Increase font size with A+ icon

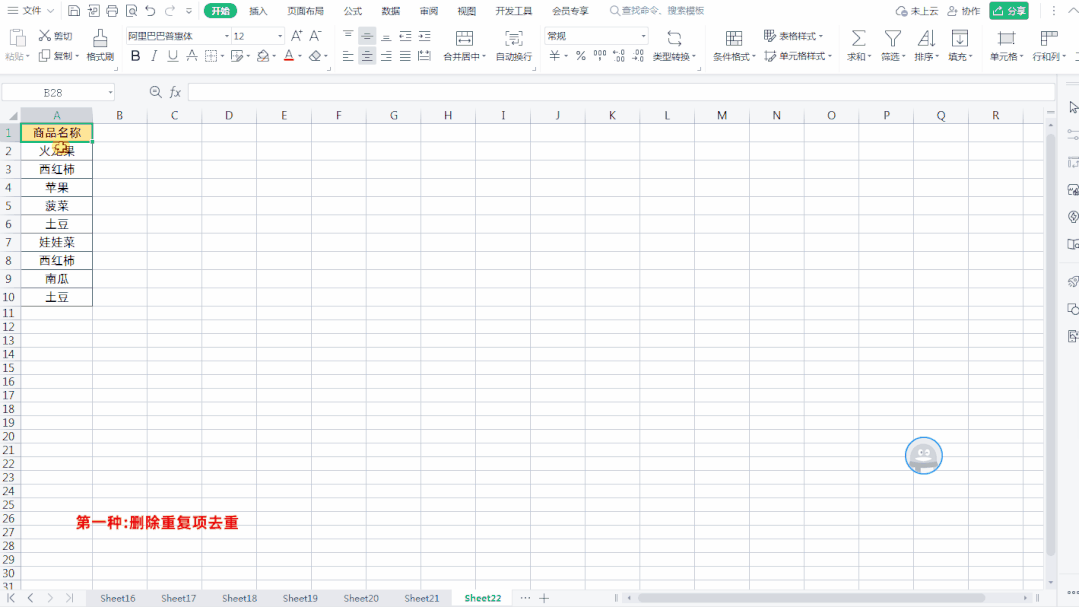point(297,36)
